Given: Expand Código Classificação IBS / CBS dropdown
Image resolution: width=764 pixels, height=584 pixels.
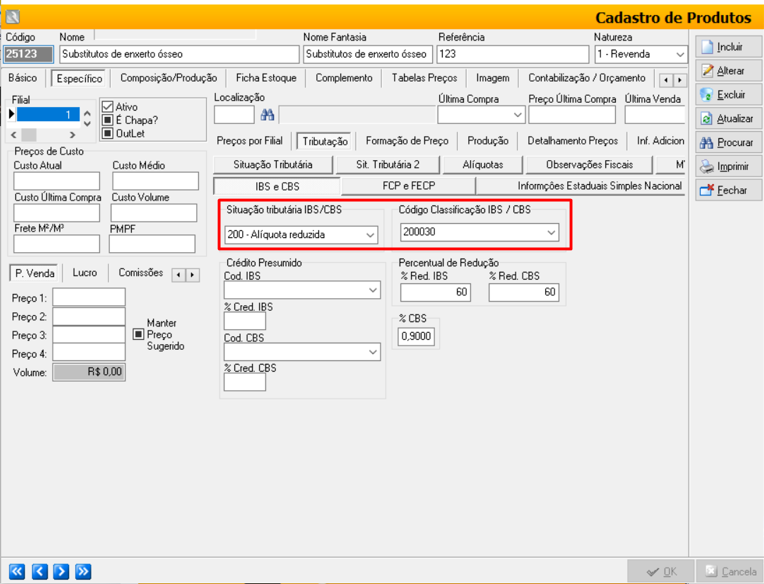Looking at the screenshot, I should pos(550,233).
